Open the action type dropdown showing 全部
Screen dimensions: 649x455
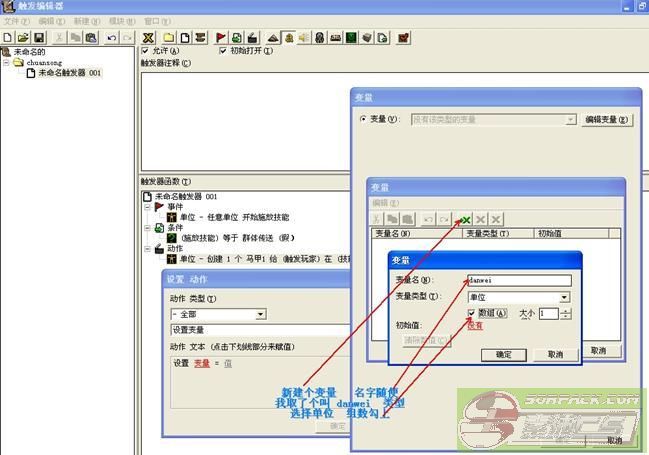260,314
